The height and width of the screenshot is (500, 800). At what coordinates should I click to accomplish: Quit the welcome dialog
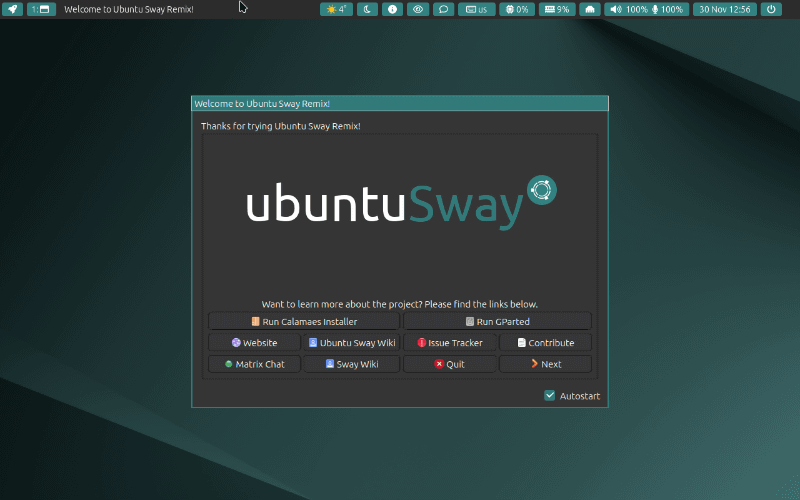coord(449,364)
